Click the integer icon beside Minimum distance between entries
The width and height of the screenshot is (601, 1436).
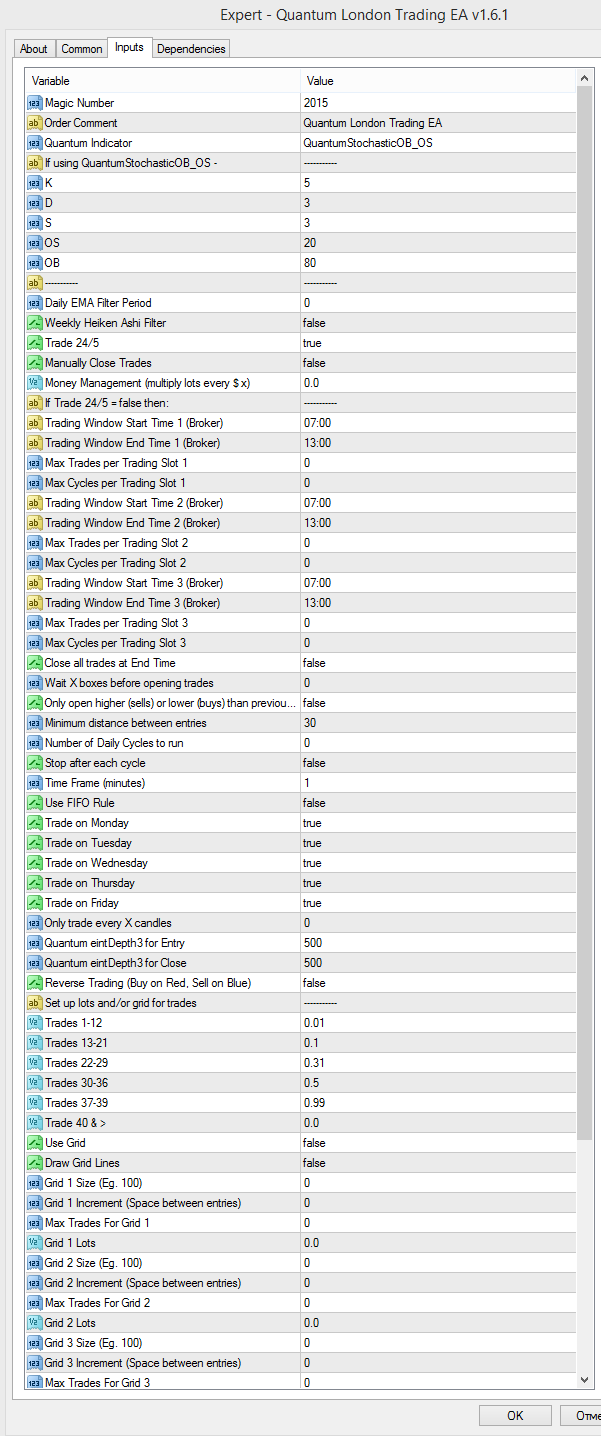click(x=34, y=723)
